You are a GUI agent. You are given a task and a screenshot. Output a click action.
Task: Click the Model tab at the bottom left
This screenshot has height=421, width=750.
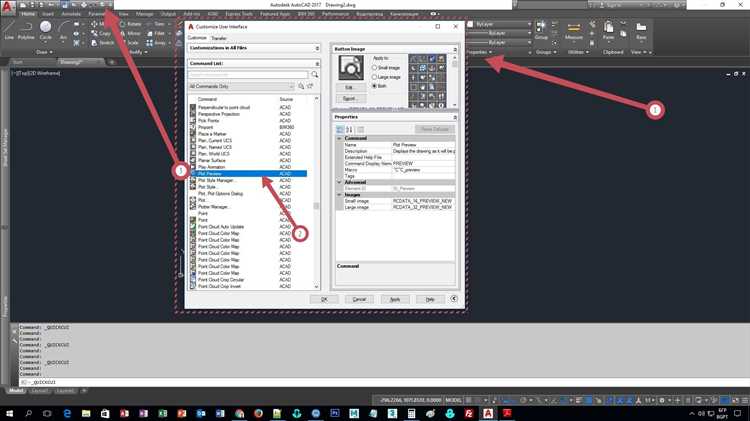[16, 391]
